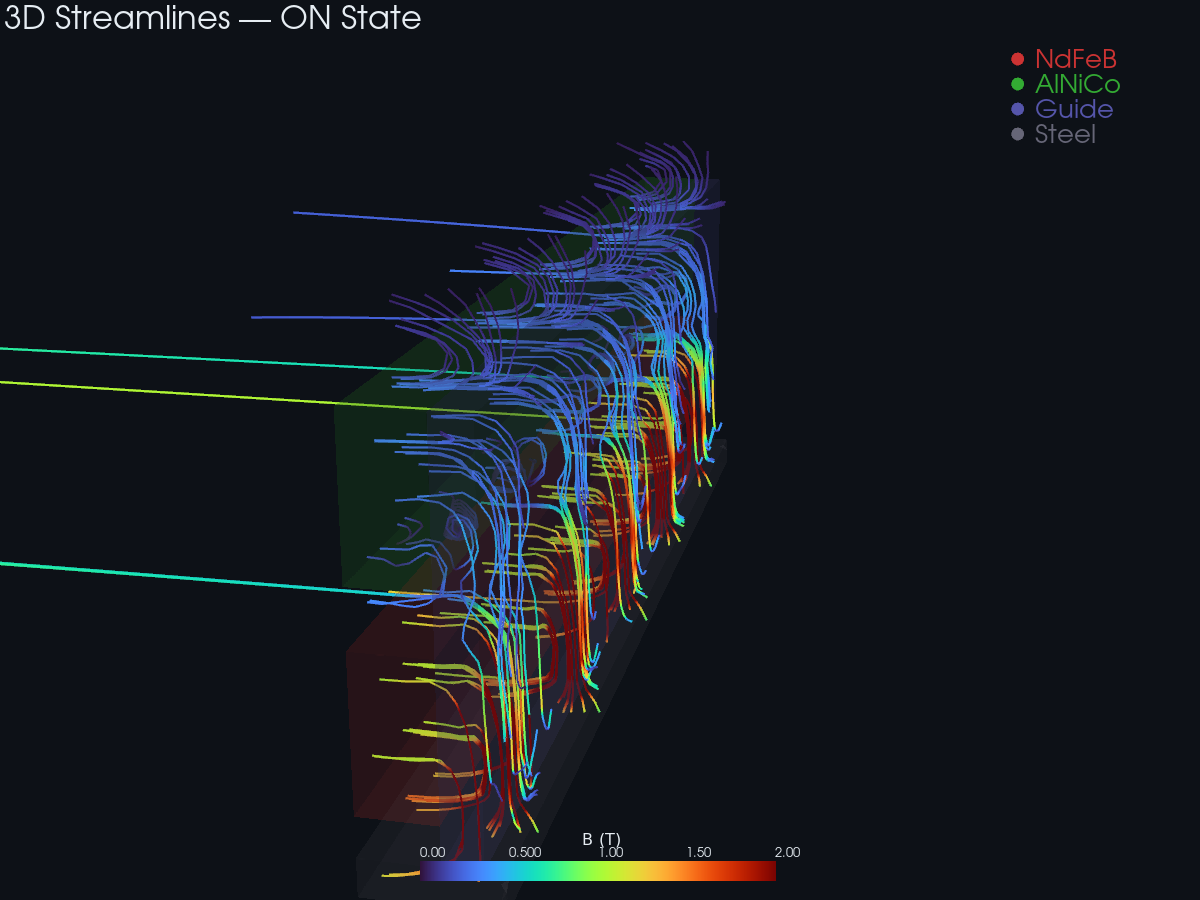1200x900 pixels.
Task: Click the 'B (T)' colorbar title
Action: (x=600, y=837)
